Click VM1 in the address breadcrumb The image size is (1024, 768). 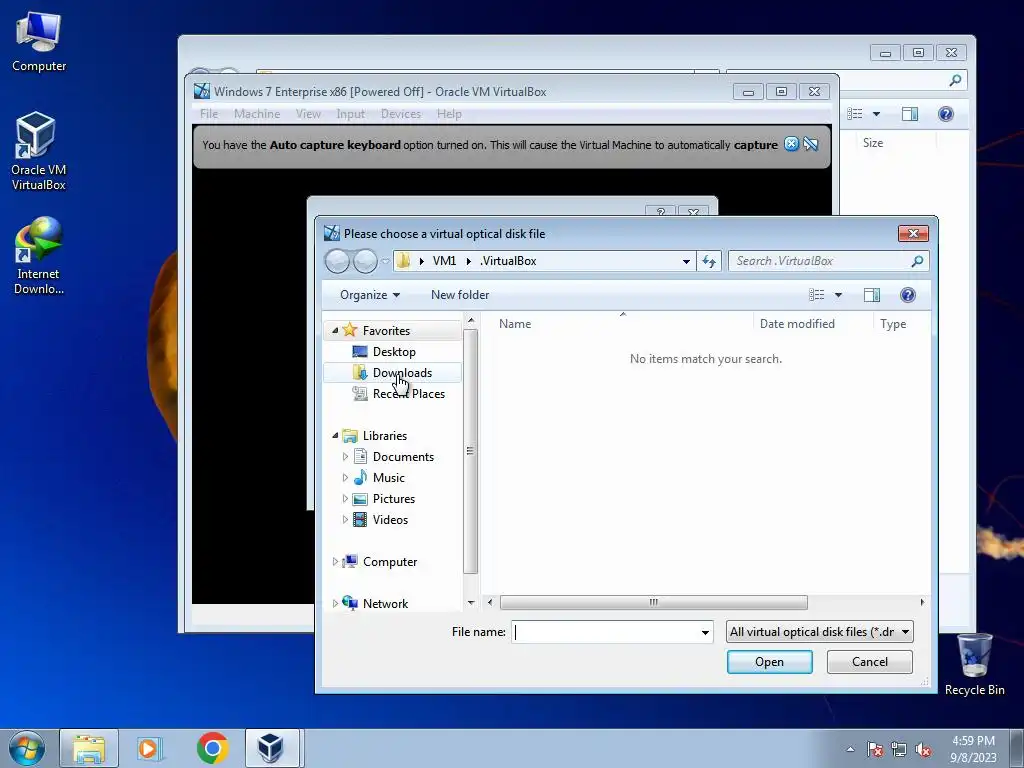(444, 261)
